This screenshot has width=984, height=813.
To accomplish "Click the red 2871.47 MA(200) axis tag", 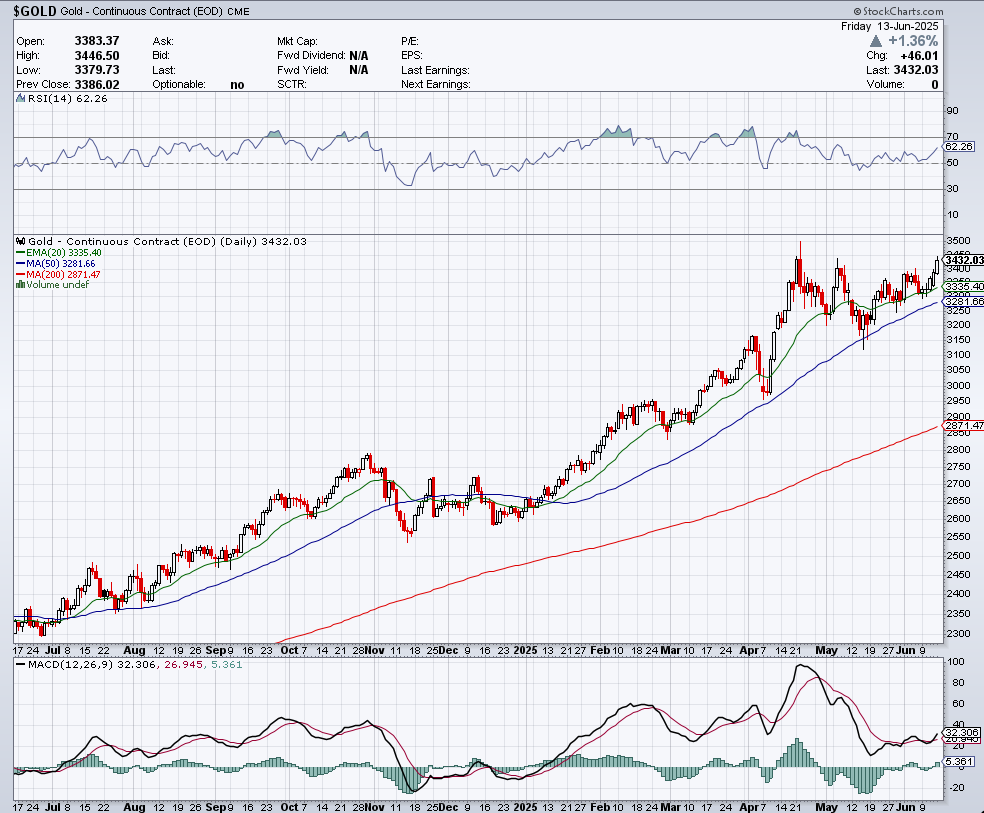I will [963, 426].
